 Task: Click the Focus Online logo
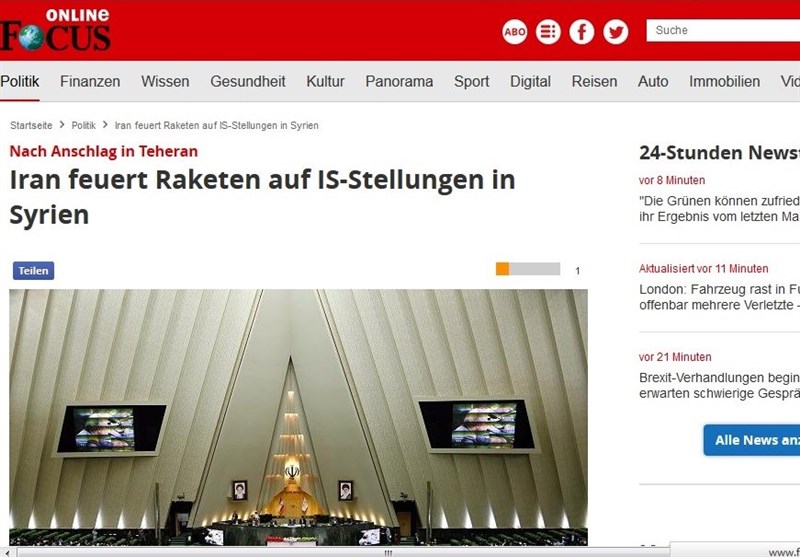(x=56, y=30)
